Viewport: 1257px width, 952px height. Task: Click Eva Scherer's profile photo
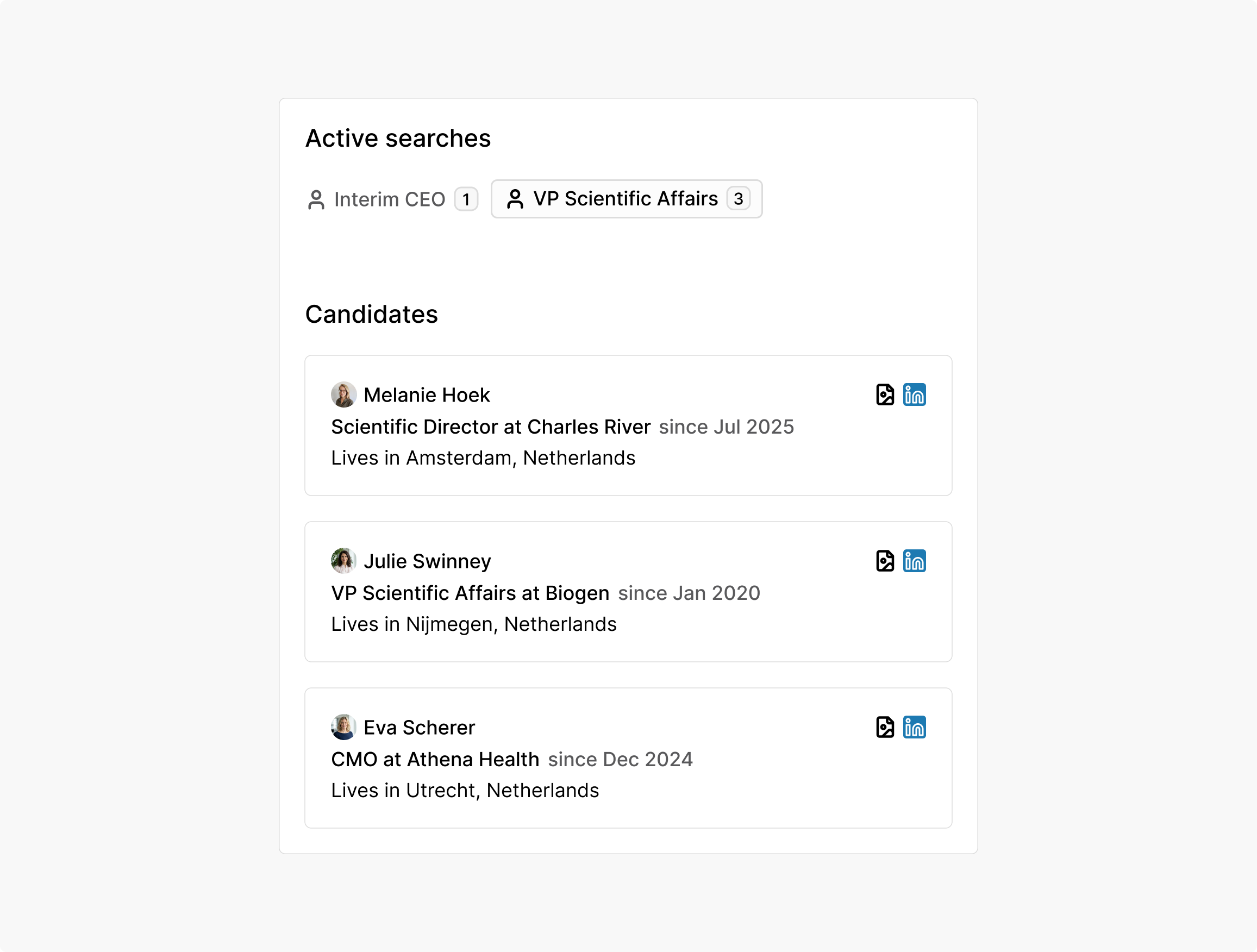pyautogui.click(x=343, y=727)
